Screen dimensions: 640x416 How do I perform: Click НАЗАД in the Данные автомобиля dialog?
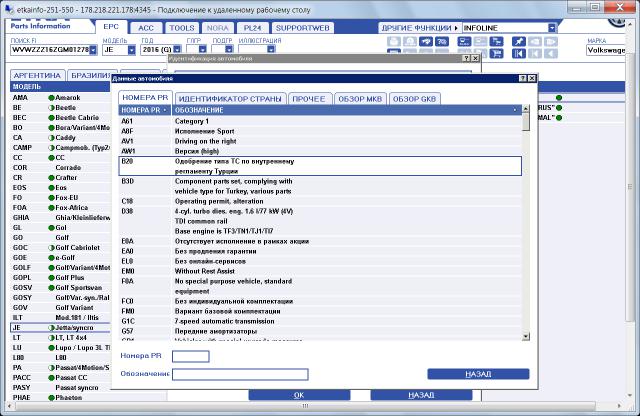[x=478, y=374]
